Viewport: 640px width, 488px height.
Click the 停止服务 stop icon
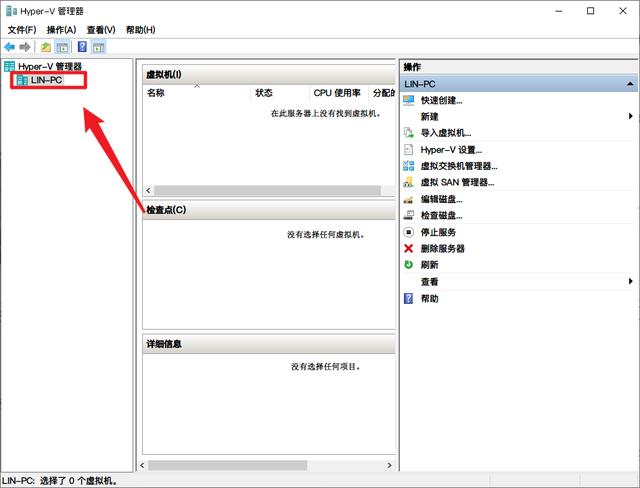[409, 232]
